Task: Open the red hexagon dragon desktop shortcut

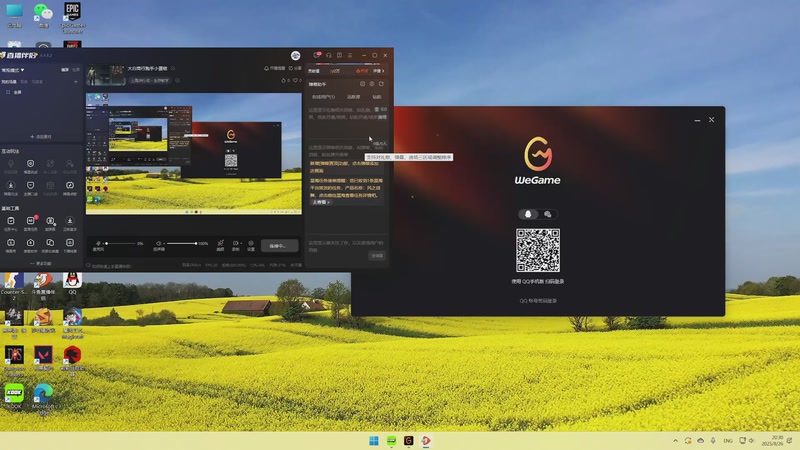Action: tap(72, 359)
